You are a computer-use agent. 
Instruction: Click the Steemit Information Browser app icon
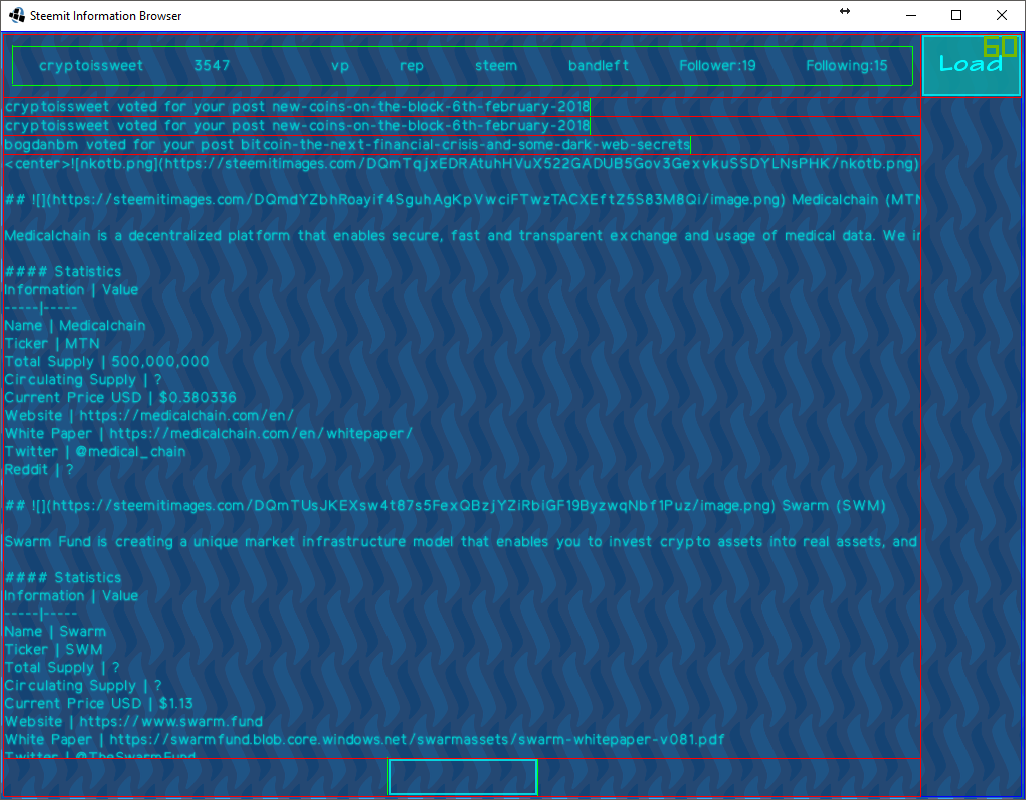point(17,15)
